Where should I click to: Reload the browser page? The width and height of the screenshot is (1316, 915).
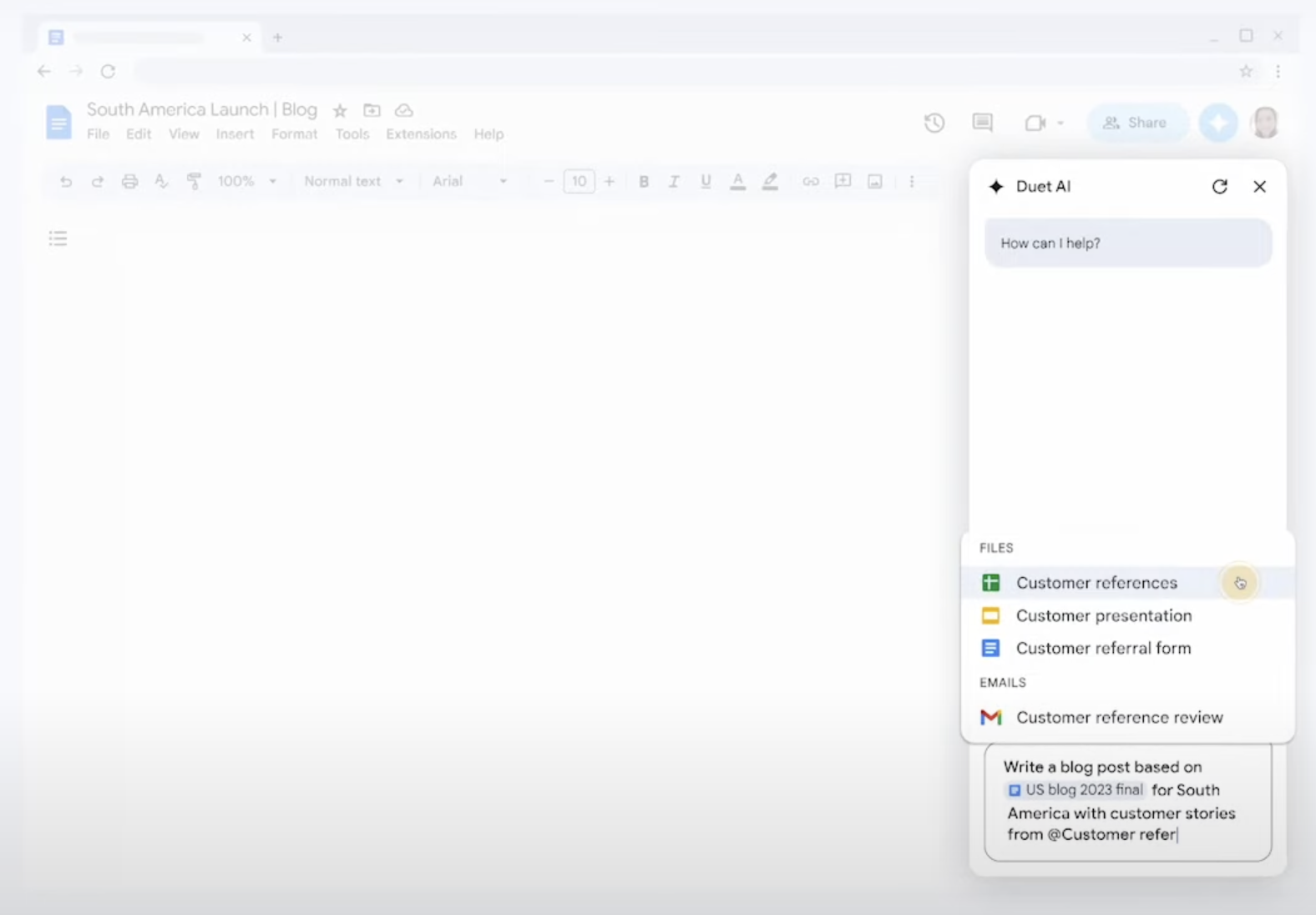(x=108, y=72)
